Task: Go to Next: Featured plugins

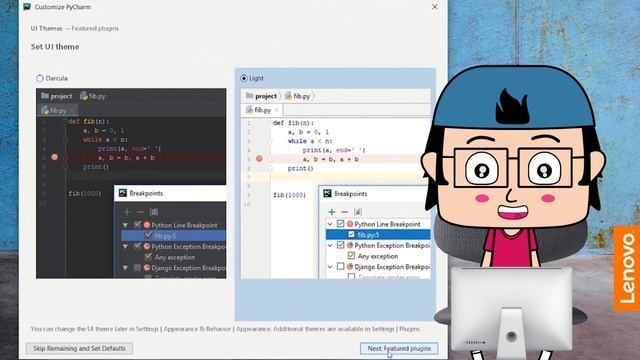Action: (399, 348)
